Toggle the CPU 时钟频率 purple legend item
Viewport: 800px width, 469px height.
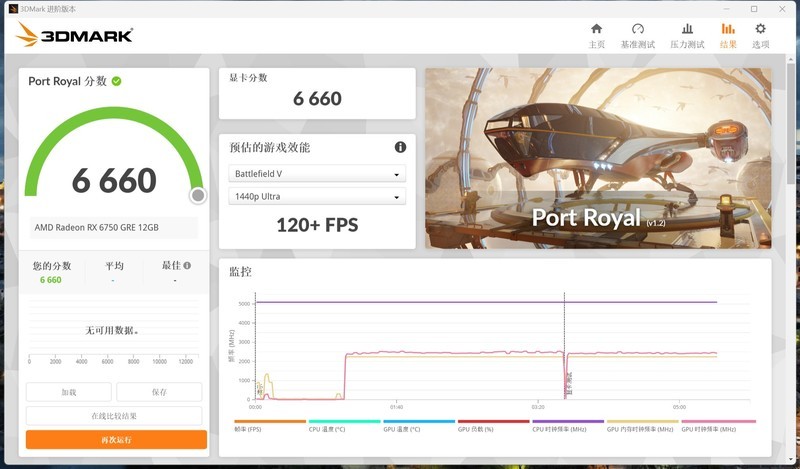pyautogui.click(x=568, y=426)
